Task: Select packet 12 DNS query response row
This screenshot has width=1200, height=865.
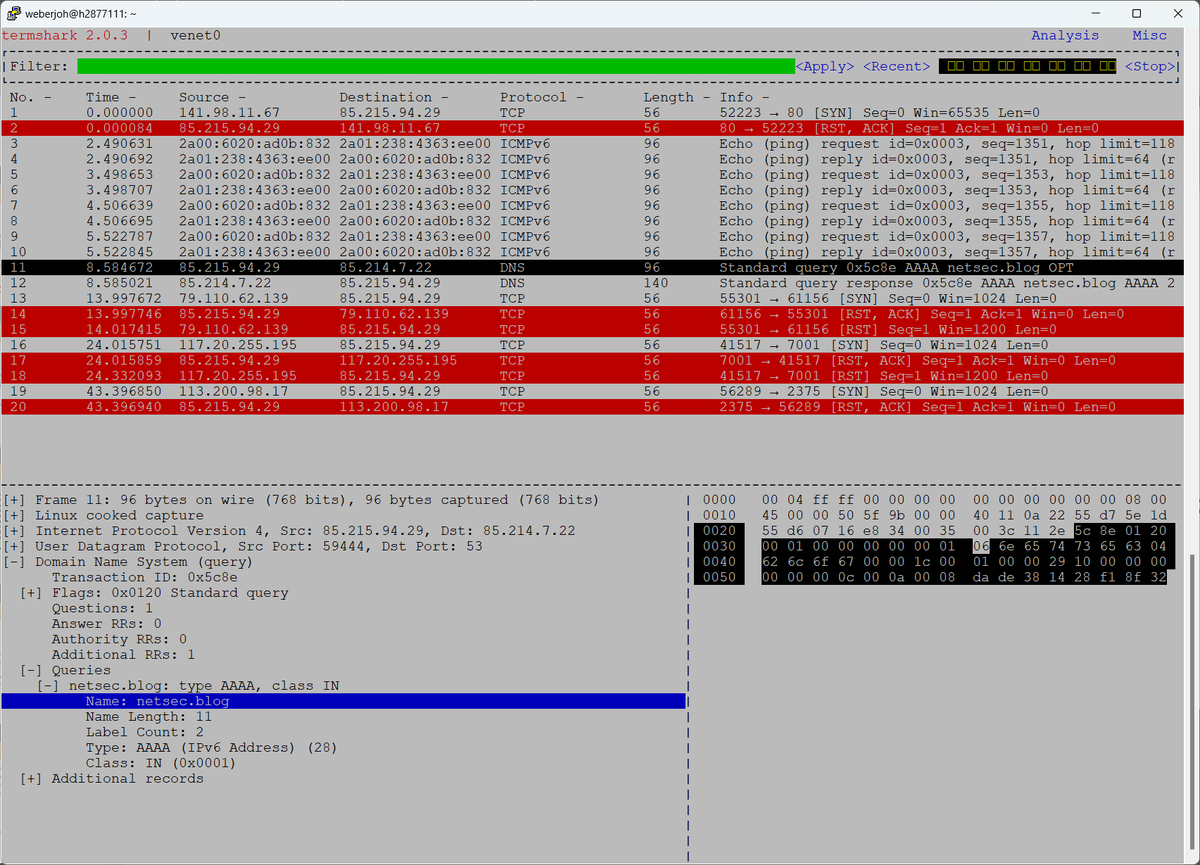Action: point(594,283)
